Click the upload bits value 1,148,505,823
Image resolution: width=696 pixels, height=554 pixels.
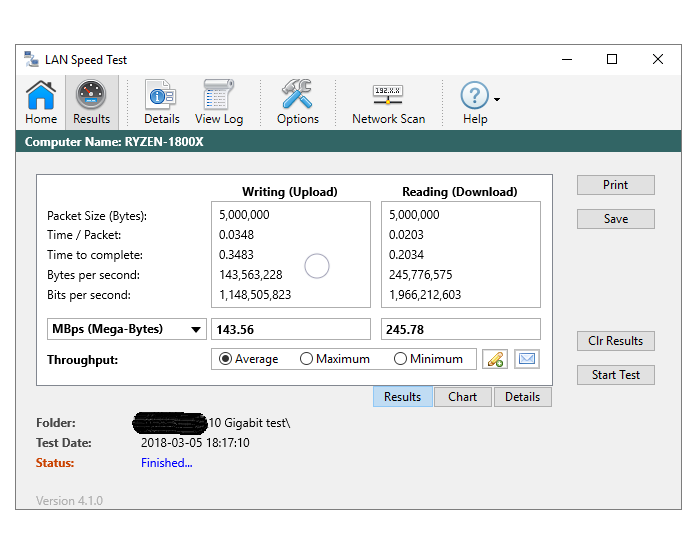point(255,295)
